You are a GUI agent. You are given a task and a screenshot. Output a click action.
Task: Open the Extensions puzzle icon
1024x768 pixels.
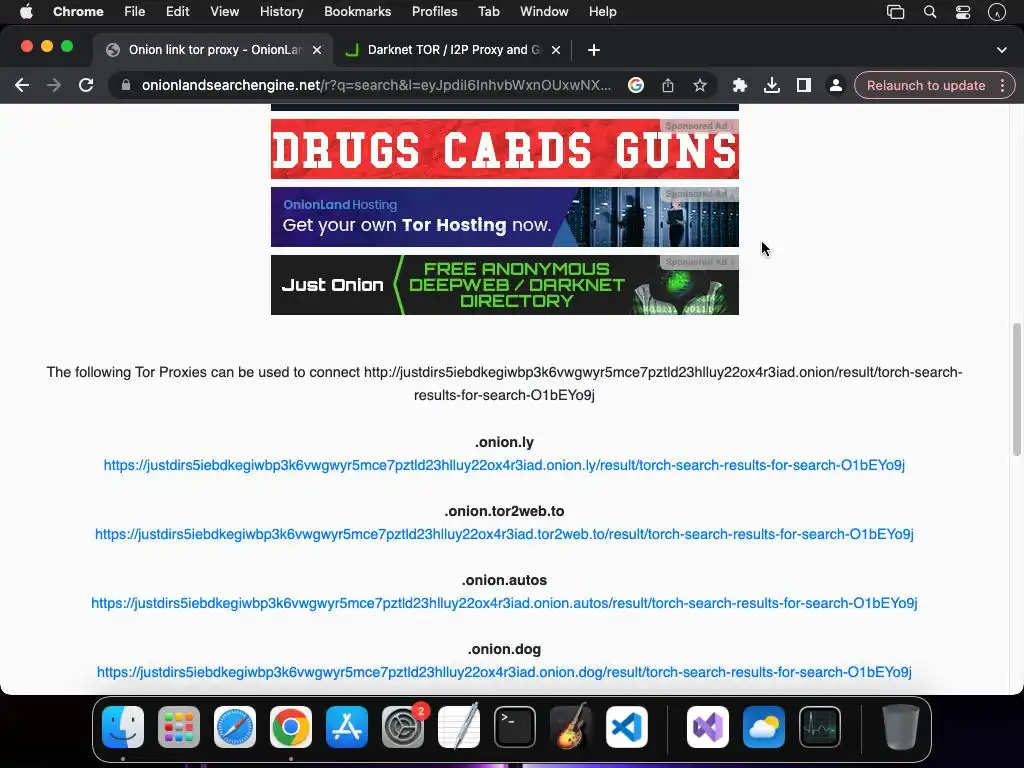tap(739, 86)
